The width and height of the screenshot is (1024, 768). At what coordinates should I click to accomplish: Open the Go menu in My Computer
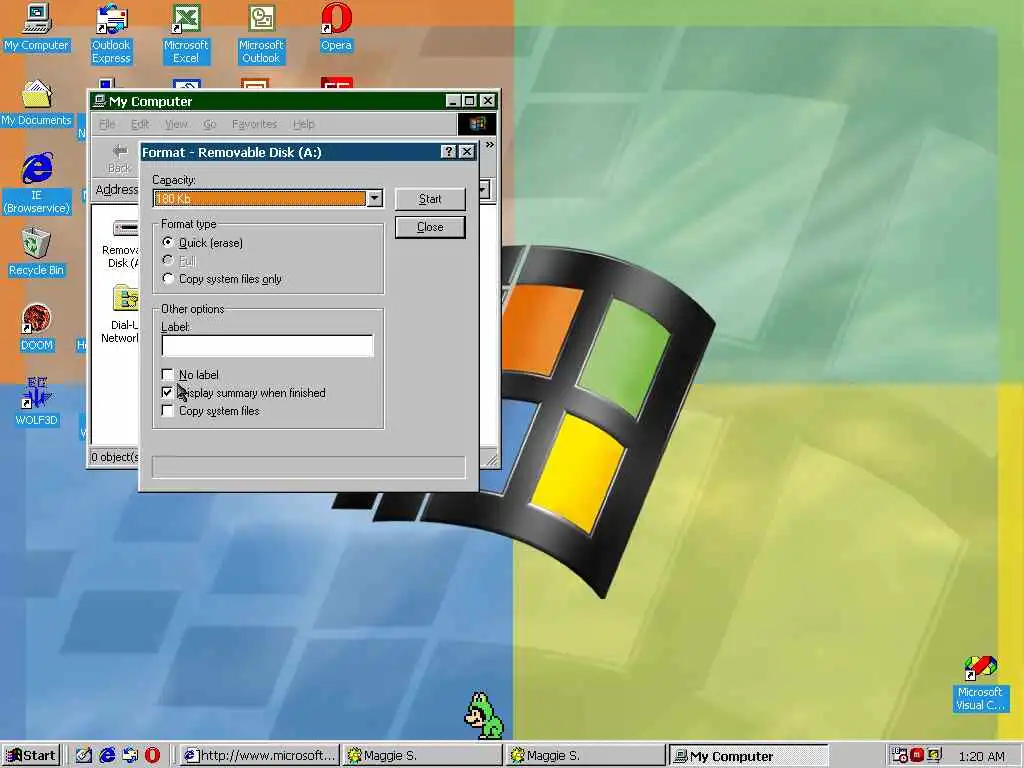(x=210, y=124)
